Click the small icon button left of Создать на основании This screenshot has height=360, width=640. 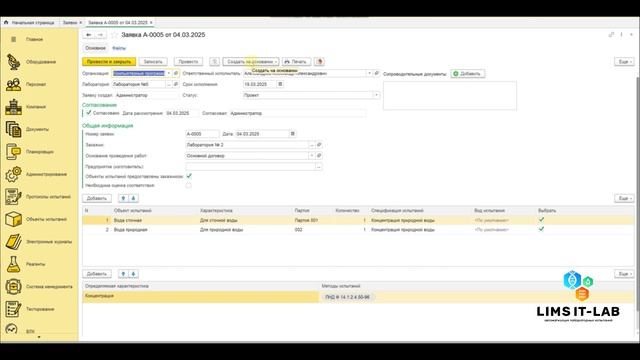pos(214,62)
